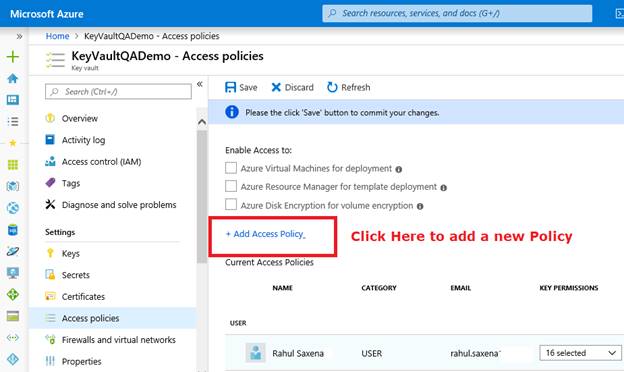Enable Azure Disk Encryption for volume encryption
624x372 pixels.
231,205
